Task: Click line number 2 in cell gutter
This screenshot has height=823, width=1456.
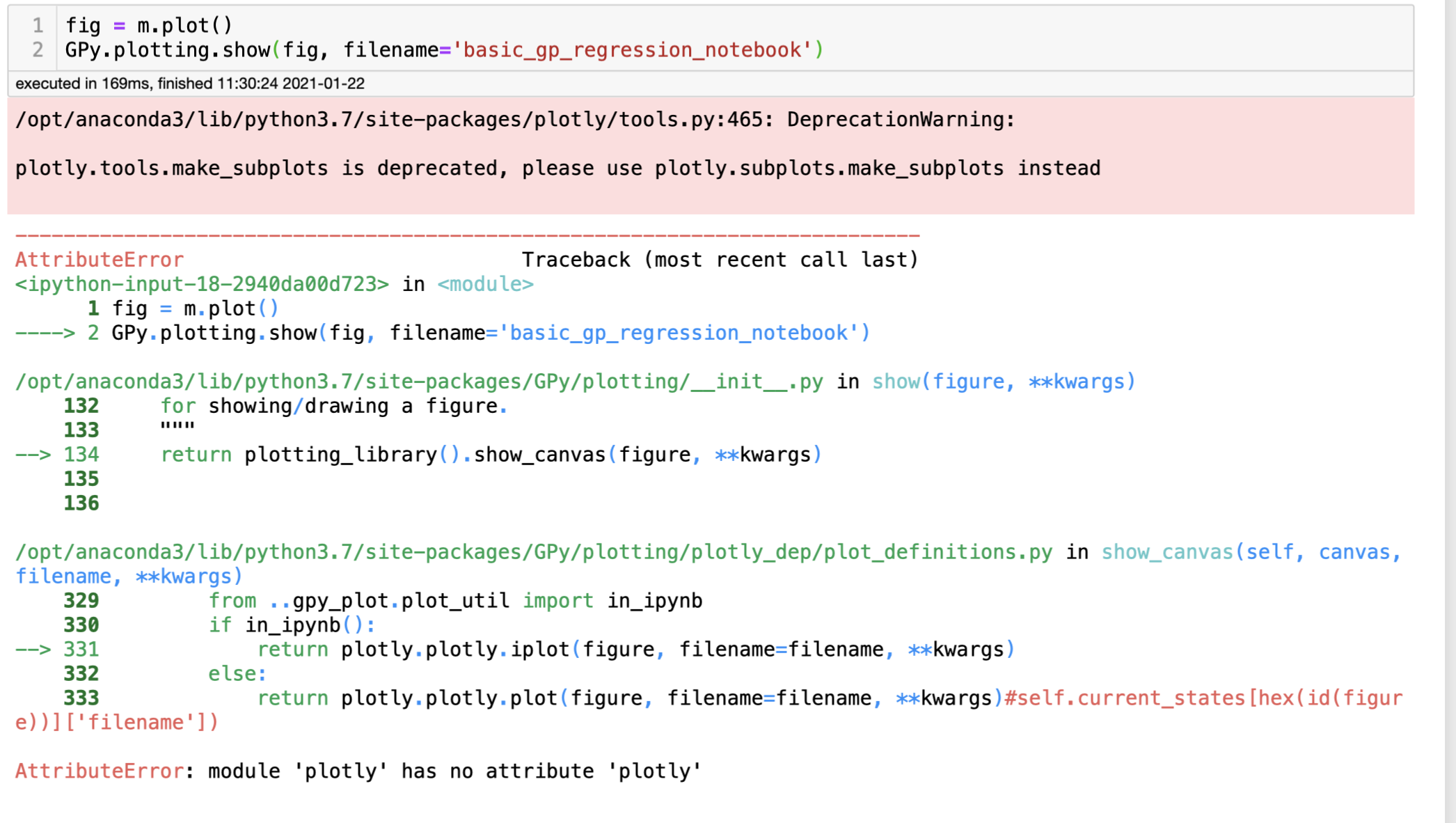Action: pos(38,50)
